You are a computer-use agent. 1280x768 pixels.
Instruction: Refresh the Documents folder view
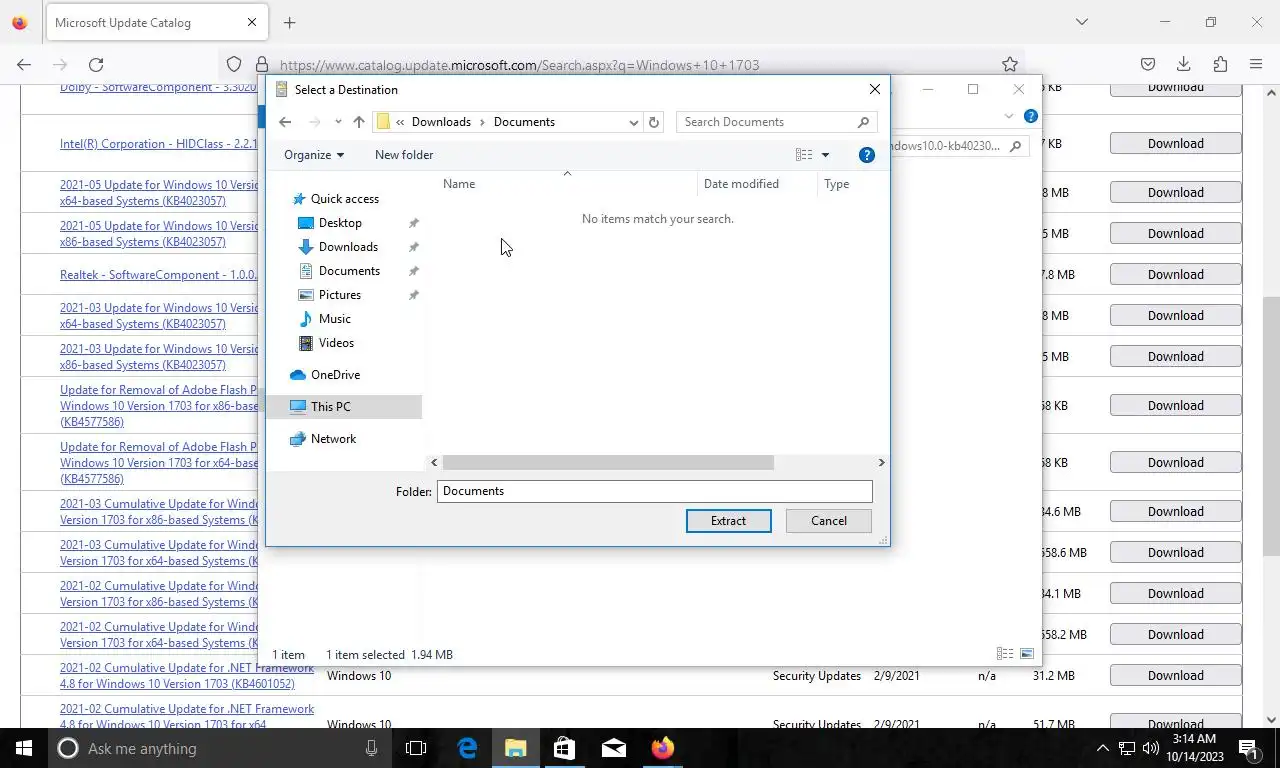point(654,122)
